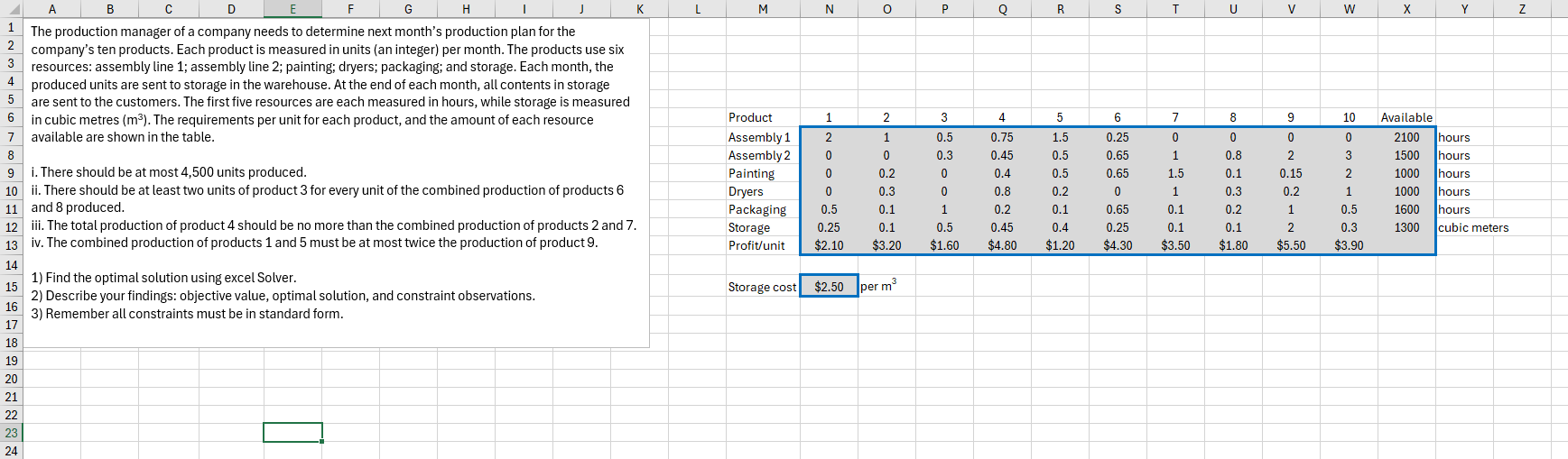
Task: Click Assembly 1 value 0.75 for product 4
Action: (1002, 137)
